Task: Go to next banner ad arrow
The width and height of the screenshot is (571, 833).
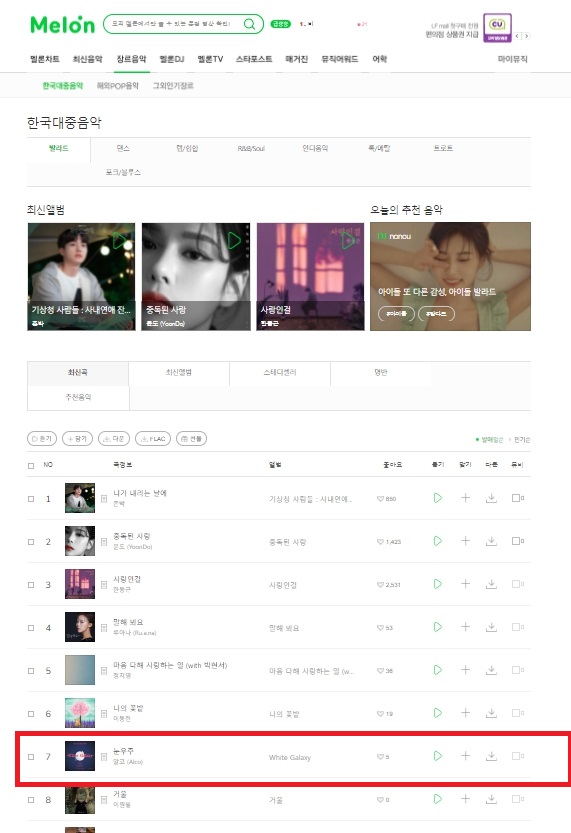Action: (x=526, y=36)
